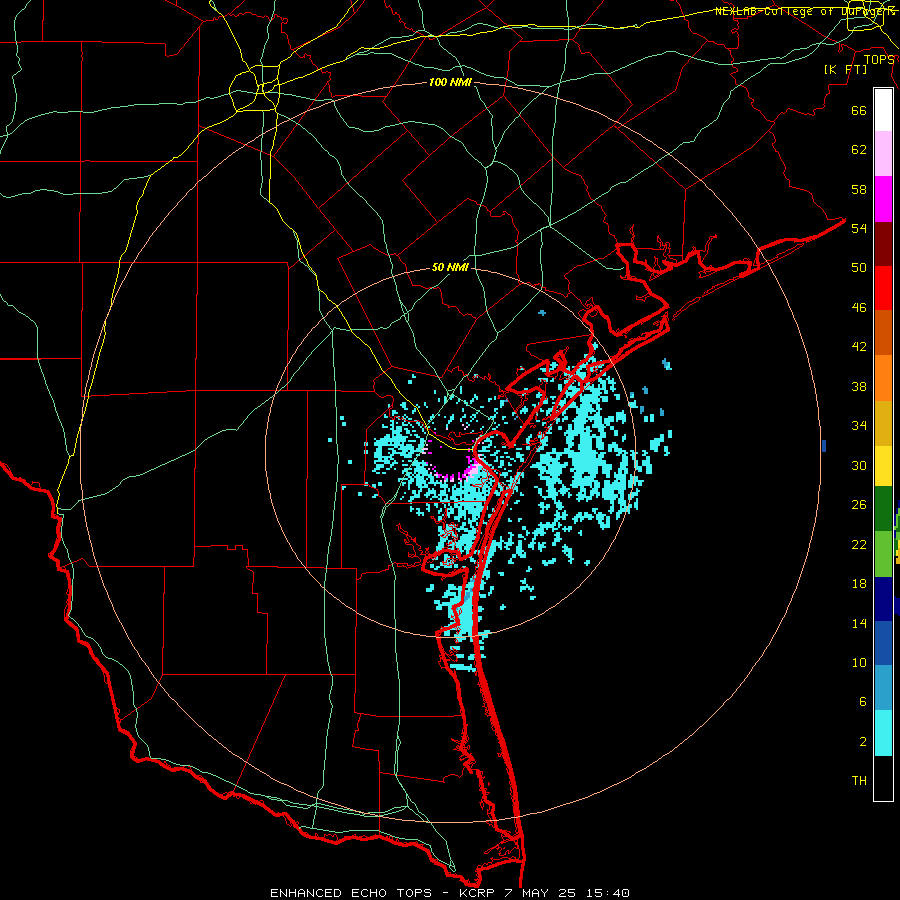Click the 18 value on the legend
Screen dimensions: 900x900
pos(859,584)
